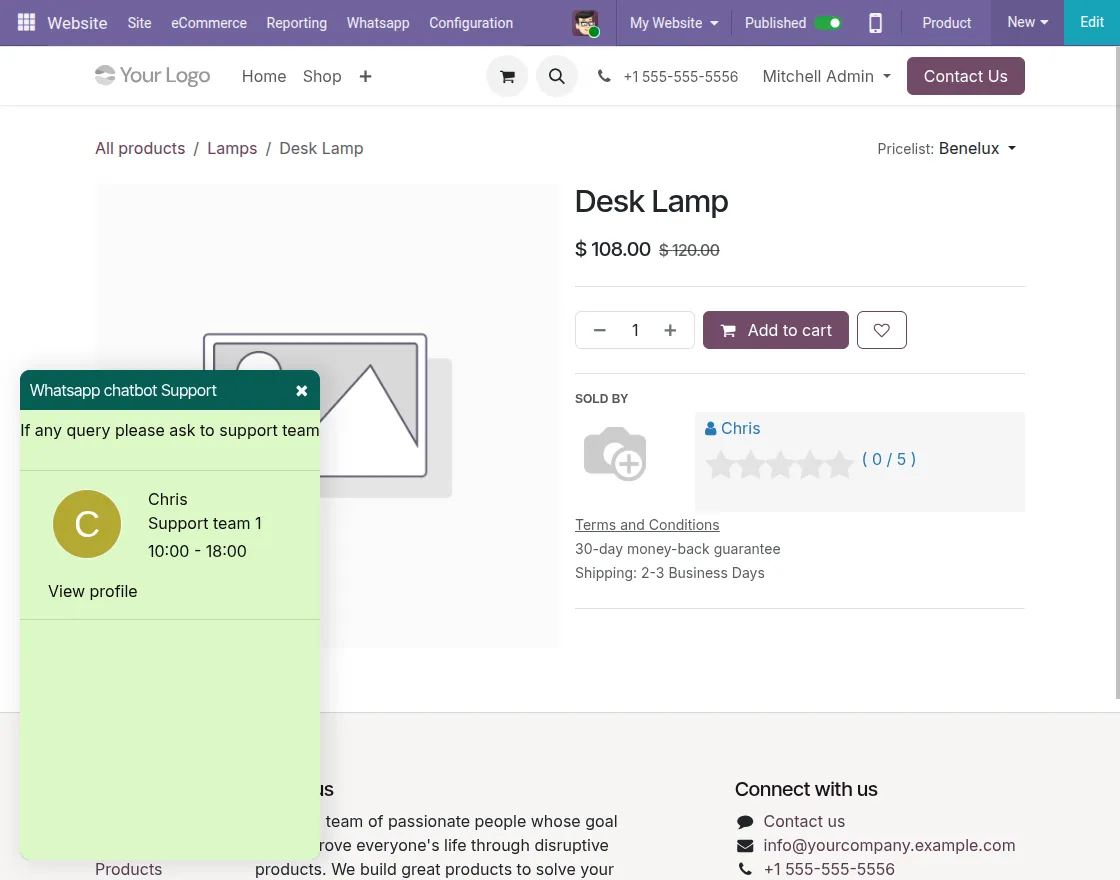Click footer phone number +1 555-555-5556
1120x880 pixels.
pos(829,869)
